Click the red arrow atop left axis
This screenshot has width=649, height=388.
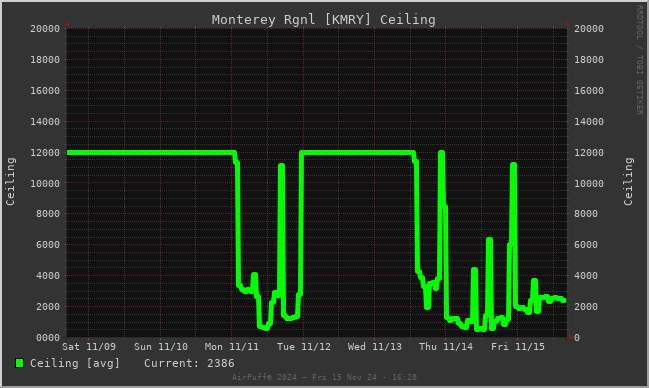67,24
